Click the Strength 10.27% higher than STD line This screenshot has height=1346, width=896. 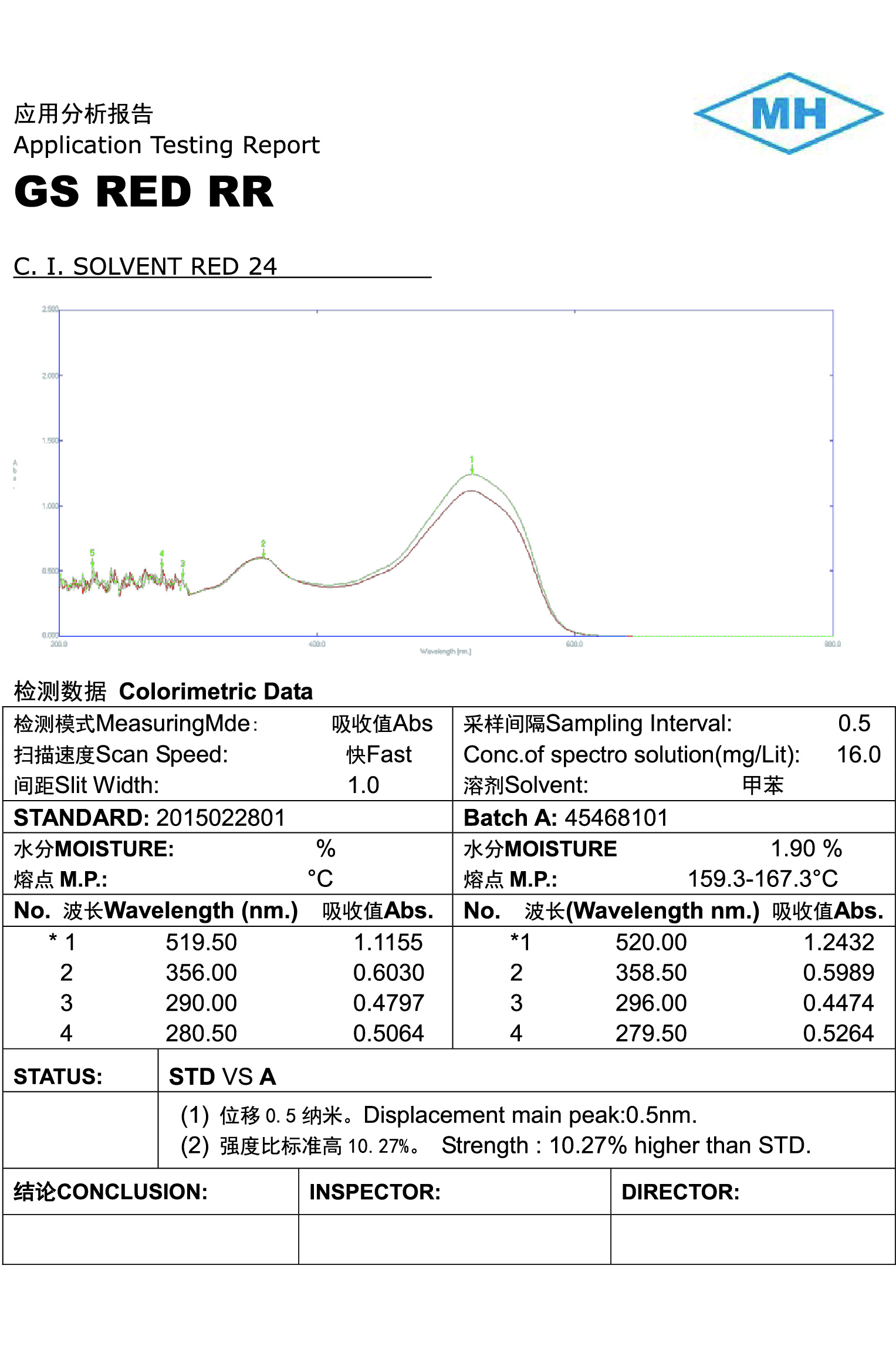pyautogui.click(x=625, y=1145)
